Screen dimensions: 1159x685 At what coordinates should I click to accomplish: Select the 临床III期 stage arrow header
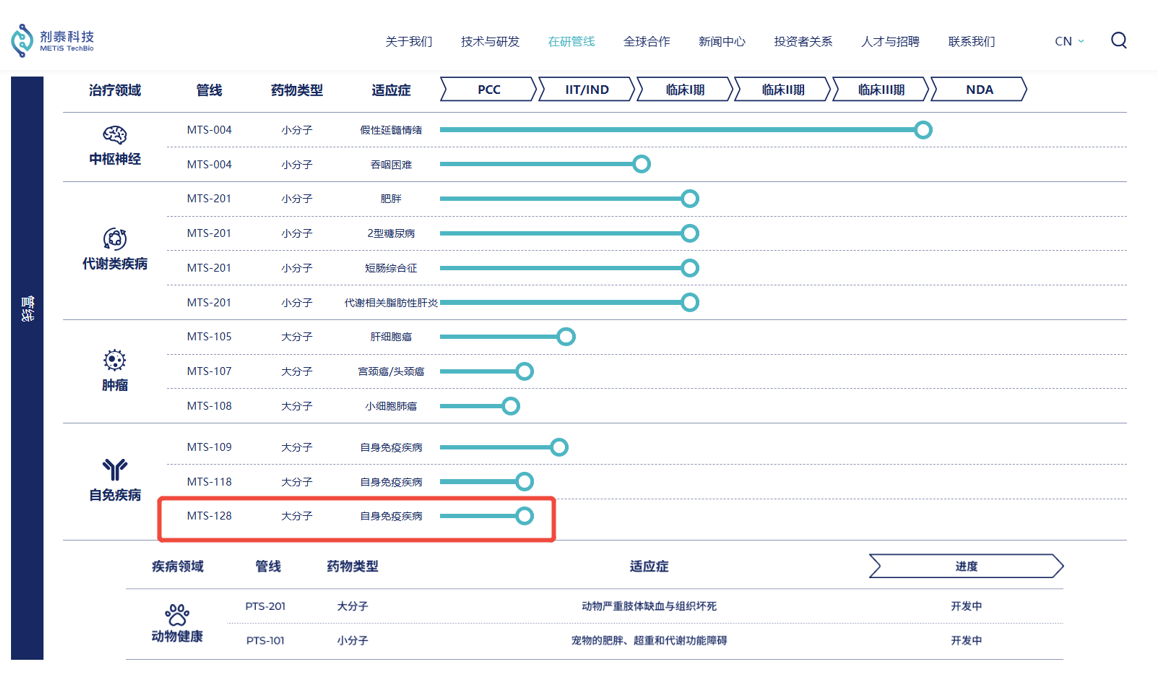pyautogui.click(x=880, y=89)
